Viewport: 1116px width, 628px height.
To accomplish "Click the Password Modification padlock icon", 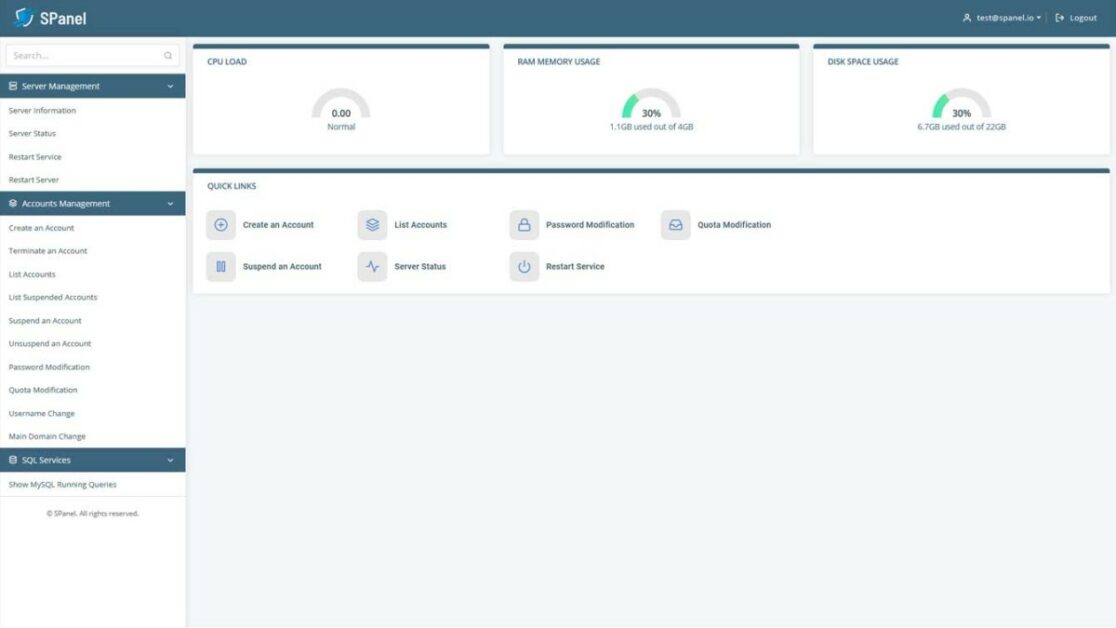I will pyautogui.click(x=523, y=224).
